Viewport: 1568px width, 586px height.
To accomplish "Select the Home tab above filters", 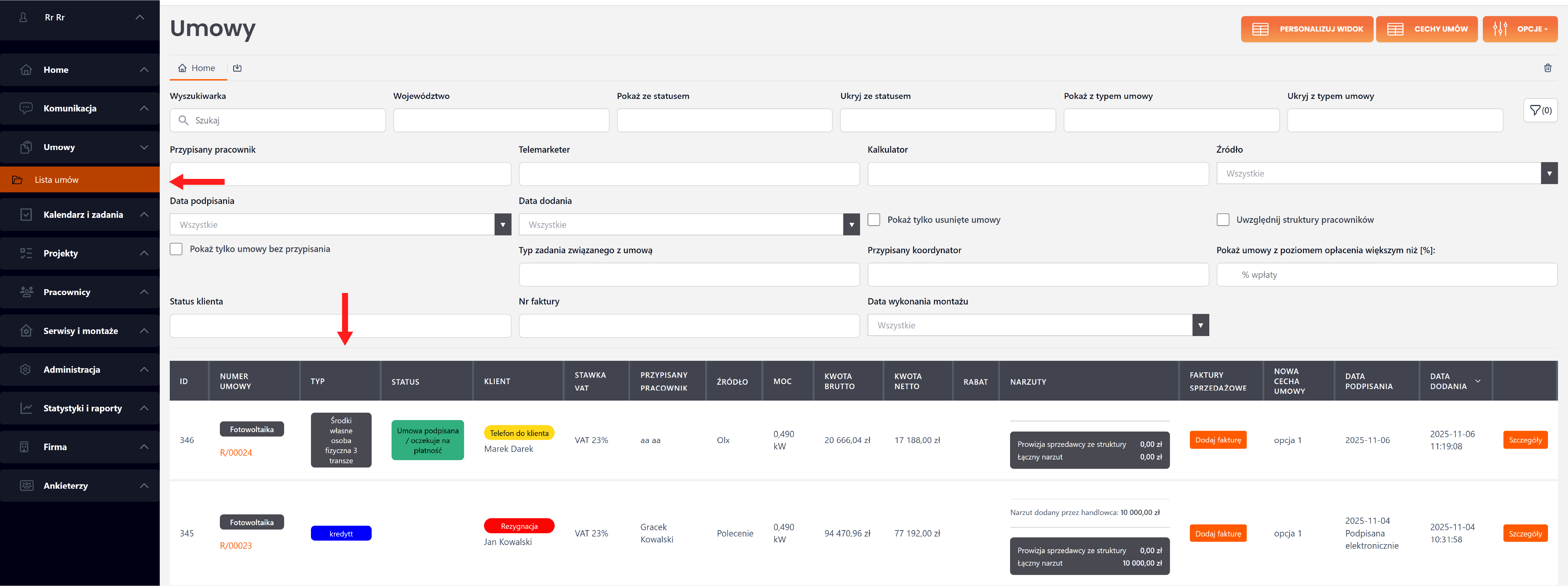I will pyautogui.click(x=197, y=68).
